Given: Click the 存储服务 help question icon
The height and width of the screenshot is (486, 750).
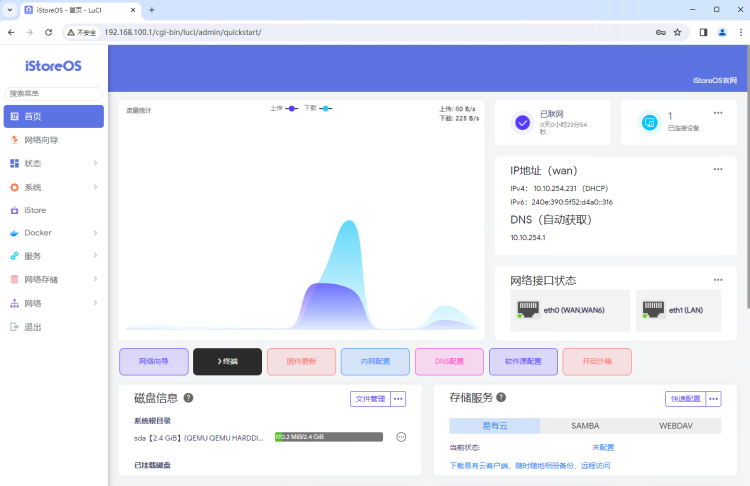Looking at the screenshot, I should [501, 397].
